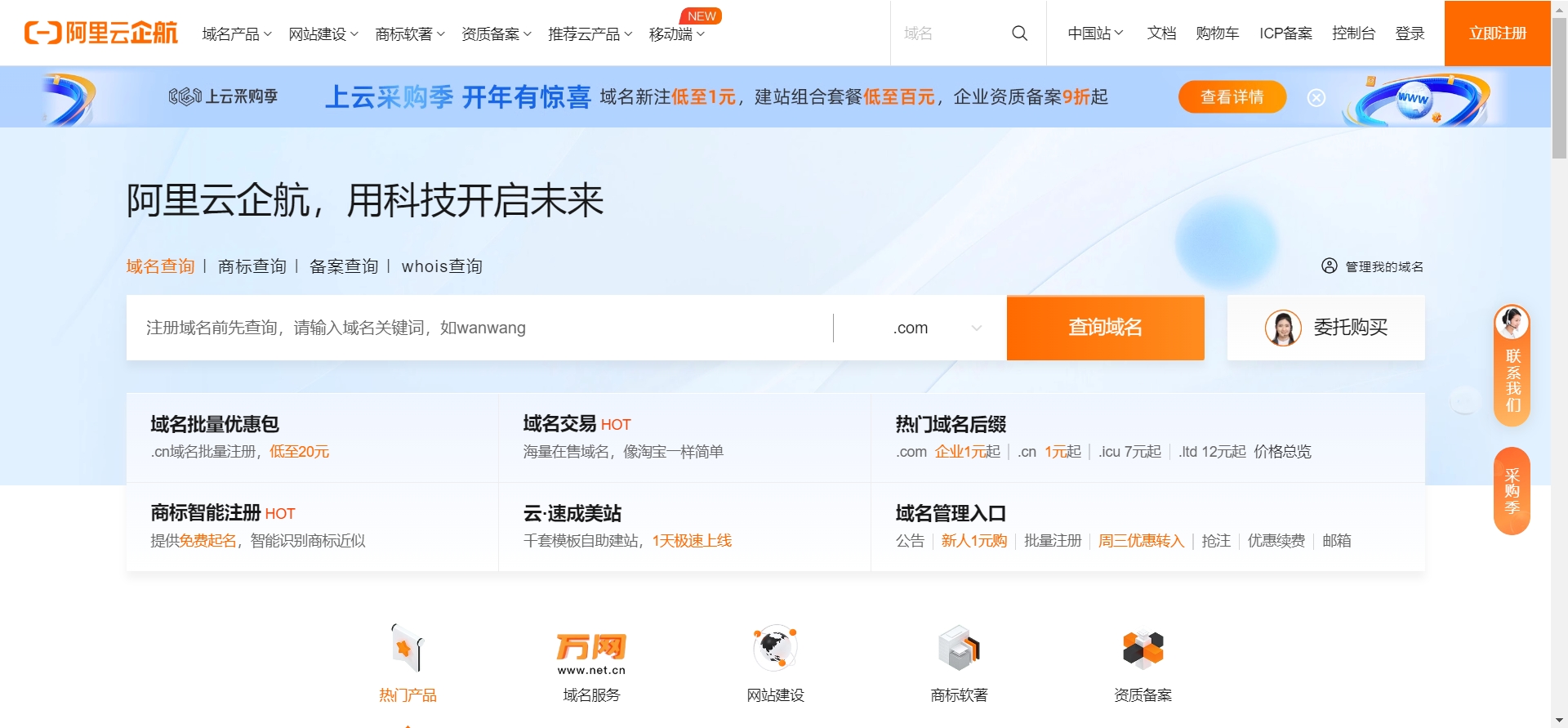Open the 中国站 region dropdown
The width and height of the screenshot is (1568, 728).
[x=1096, y=33]
